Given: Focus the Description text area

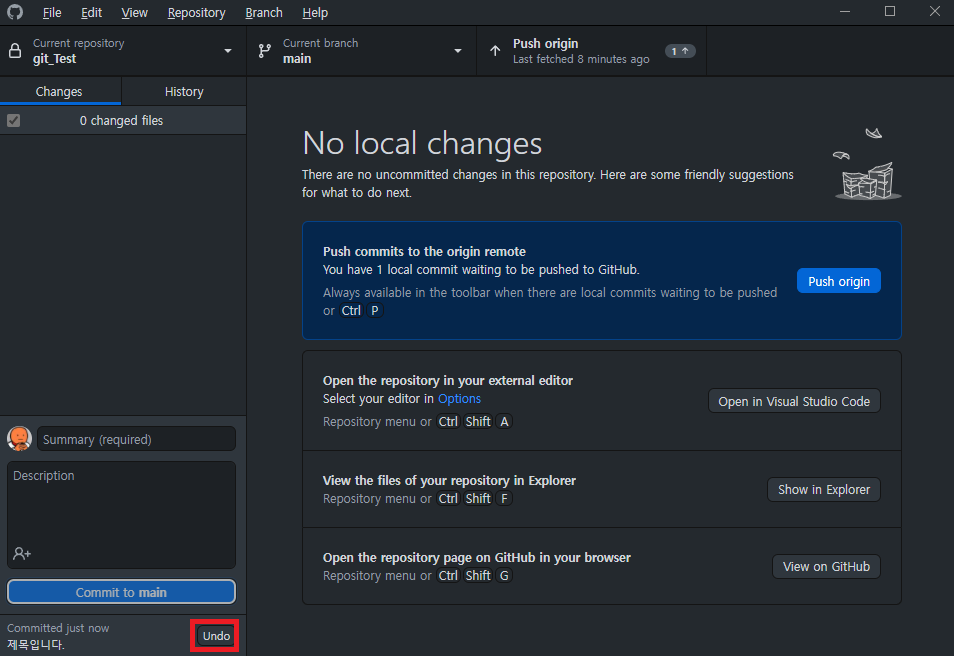Looking at the screenshot, I should point(121,515).
